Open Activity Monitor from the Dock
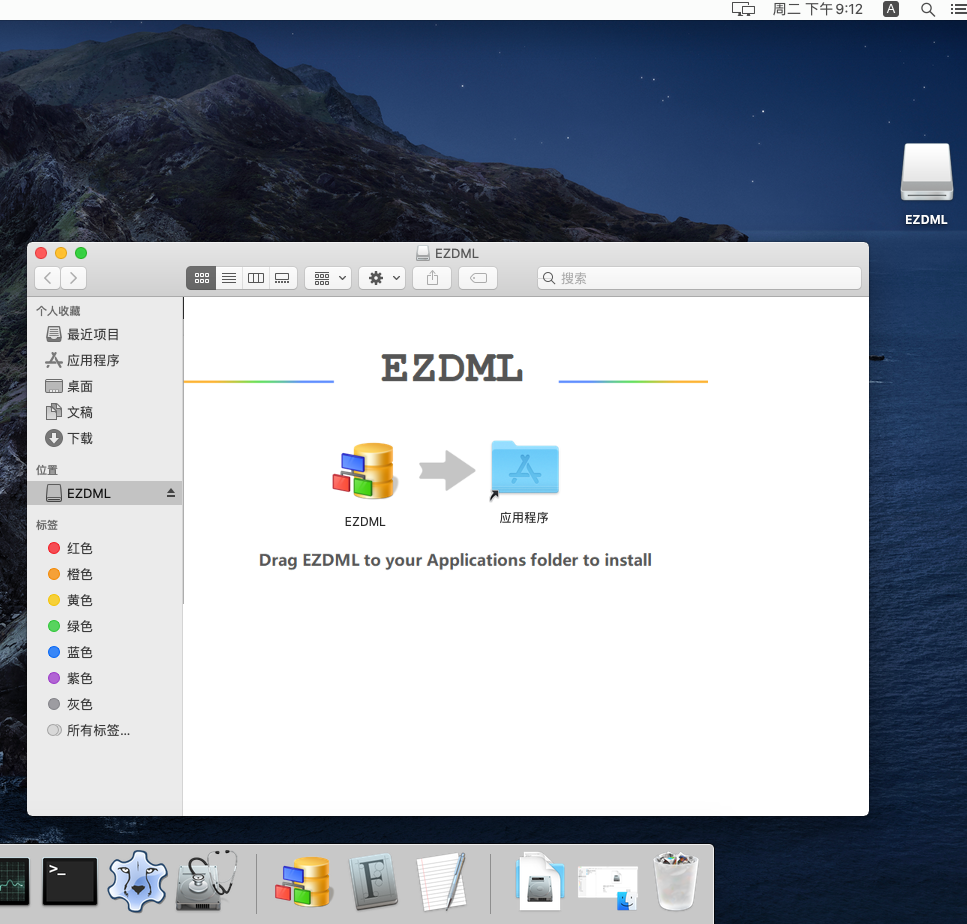 pos(14,881)
